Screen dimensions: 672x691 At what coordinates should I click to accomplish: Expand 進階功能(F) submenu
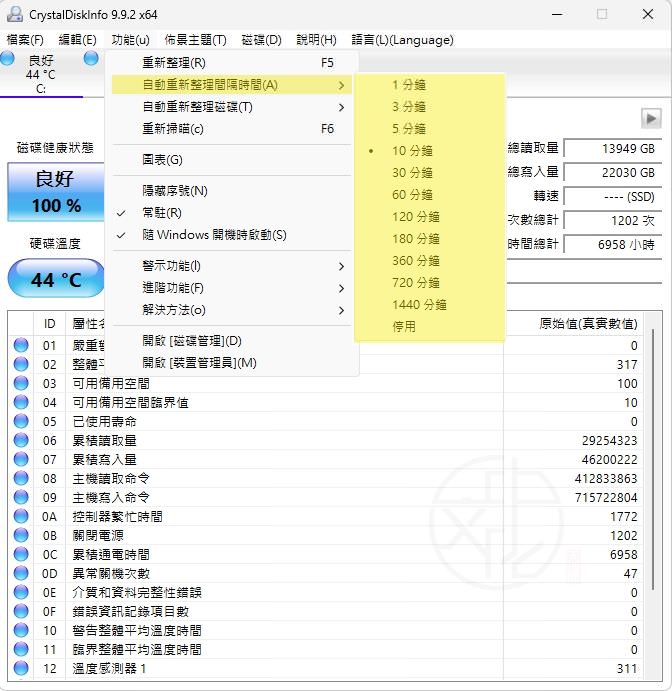coord(232,288)
